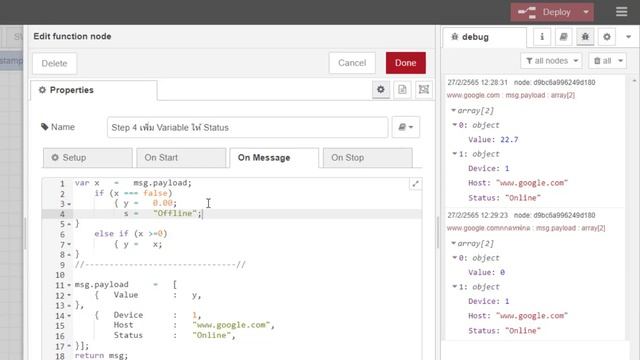Click Value: 0 in debug output
The width and height of the screenshot is (640, 360).
point(486,272)
